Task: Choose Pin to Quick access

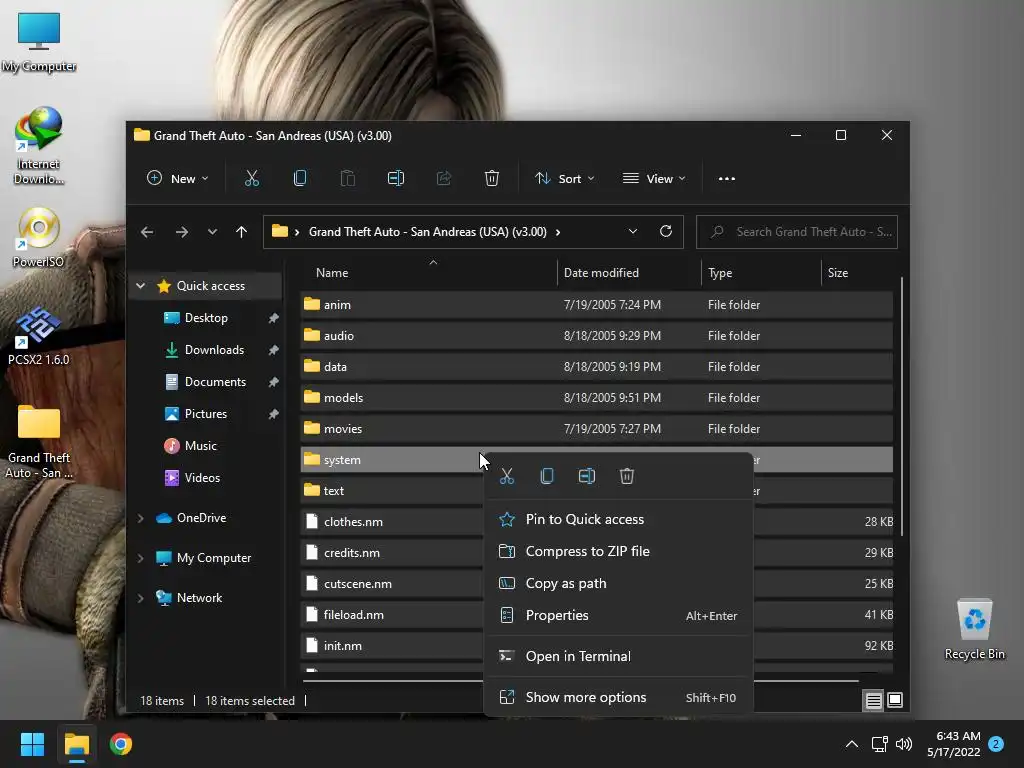Action: (618, 519)
